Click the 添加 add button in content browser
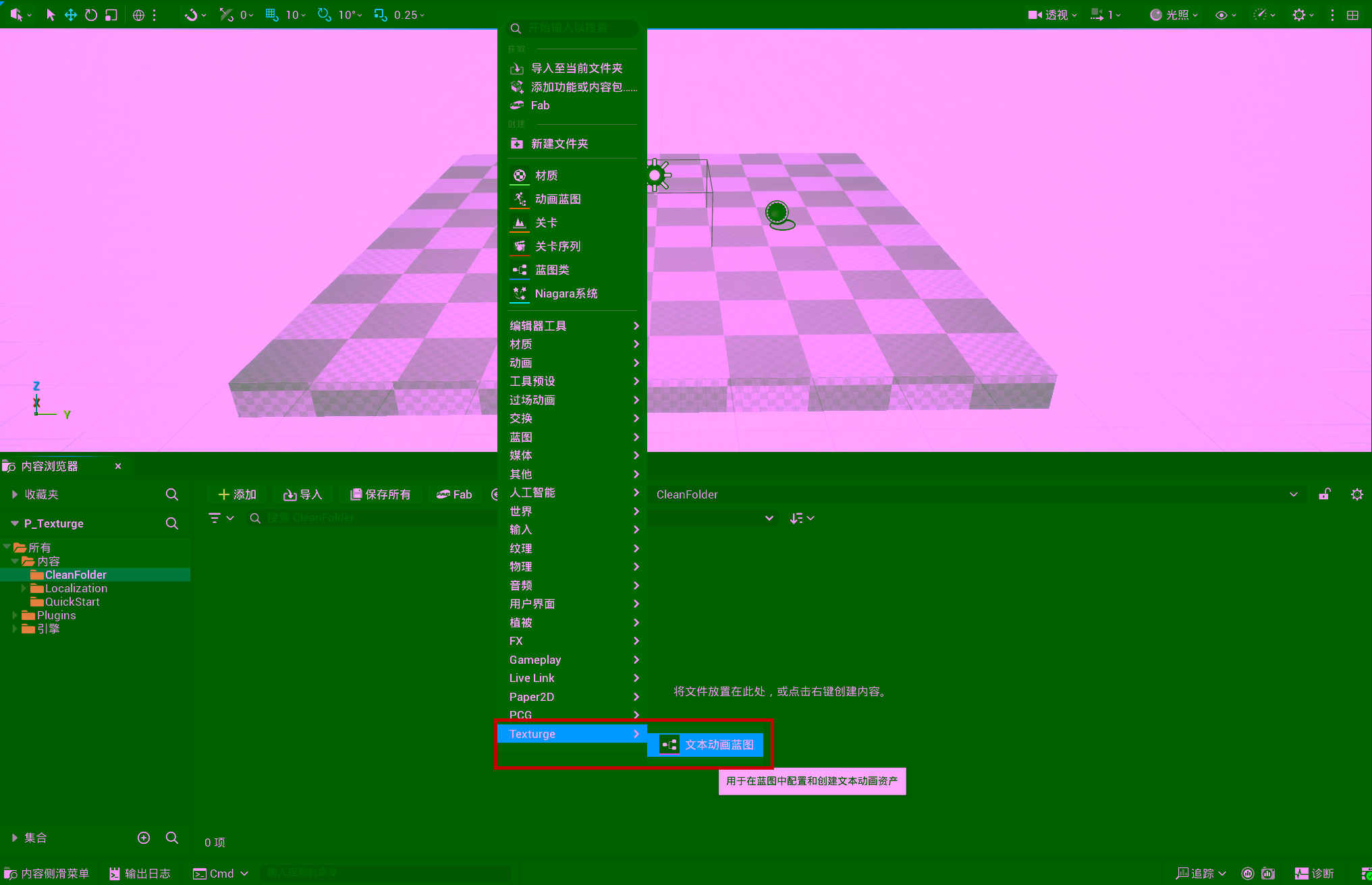This screenshot has height=885, width=1372. (x=237, y=494)
